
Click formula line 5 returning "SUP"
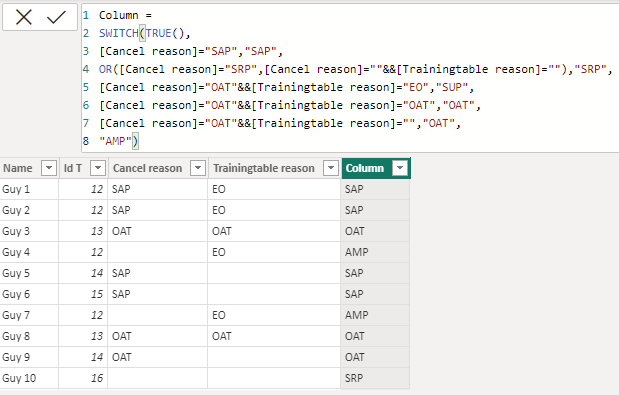[286, 87]
